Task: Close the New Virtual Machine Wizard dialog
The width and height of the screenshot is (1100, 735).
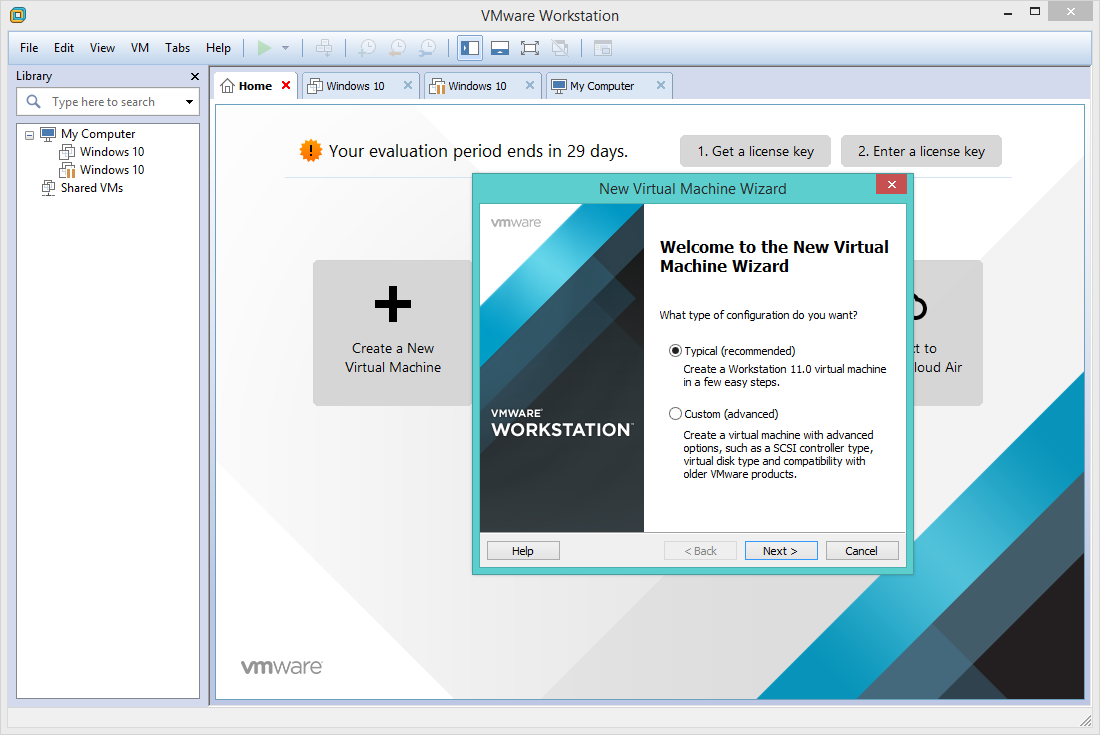Action: (891, 184)
